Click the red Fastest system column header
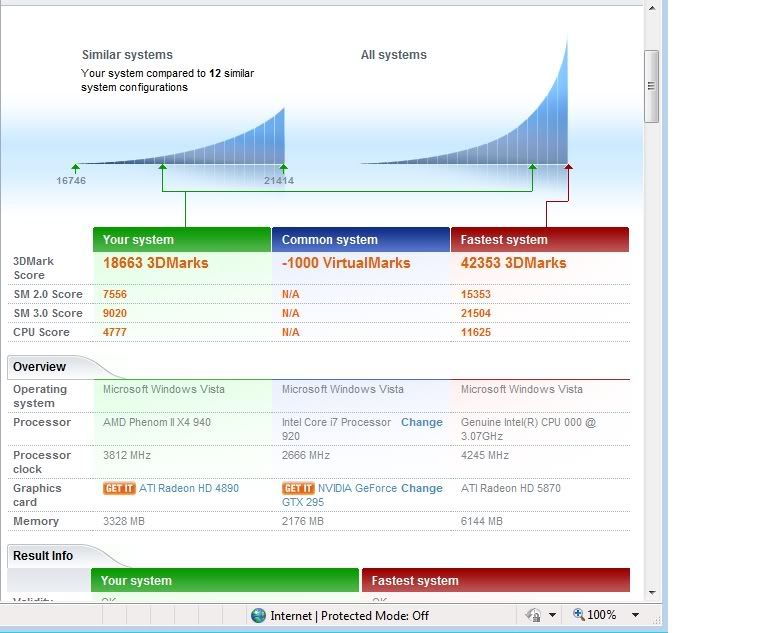This screenshot has width=768, height=633. click(x=539, y=240)
